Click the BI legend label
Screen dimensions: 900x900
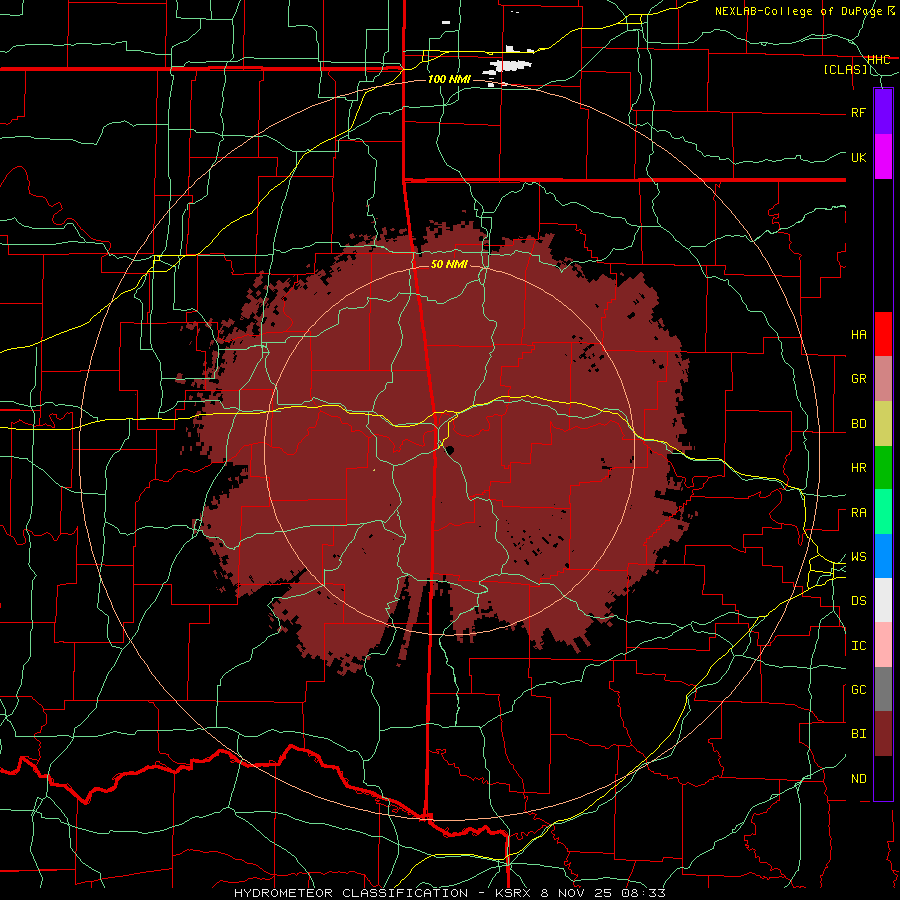(858, 734)
